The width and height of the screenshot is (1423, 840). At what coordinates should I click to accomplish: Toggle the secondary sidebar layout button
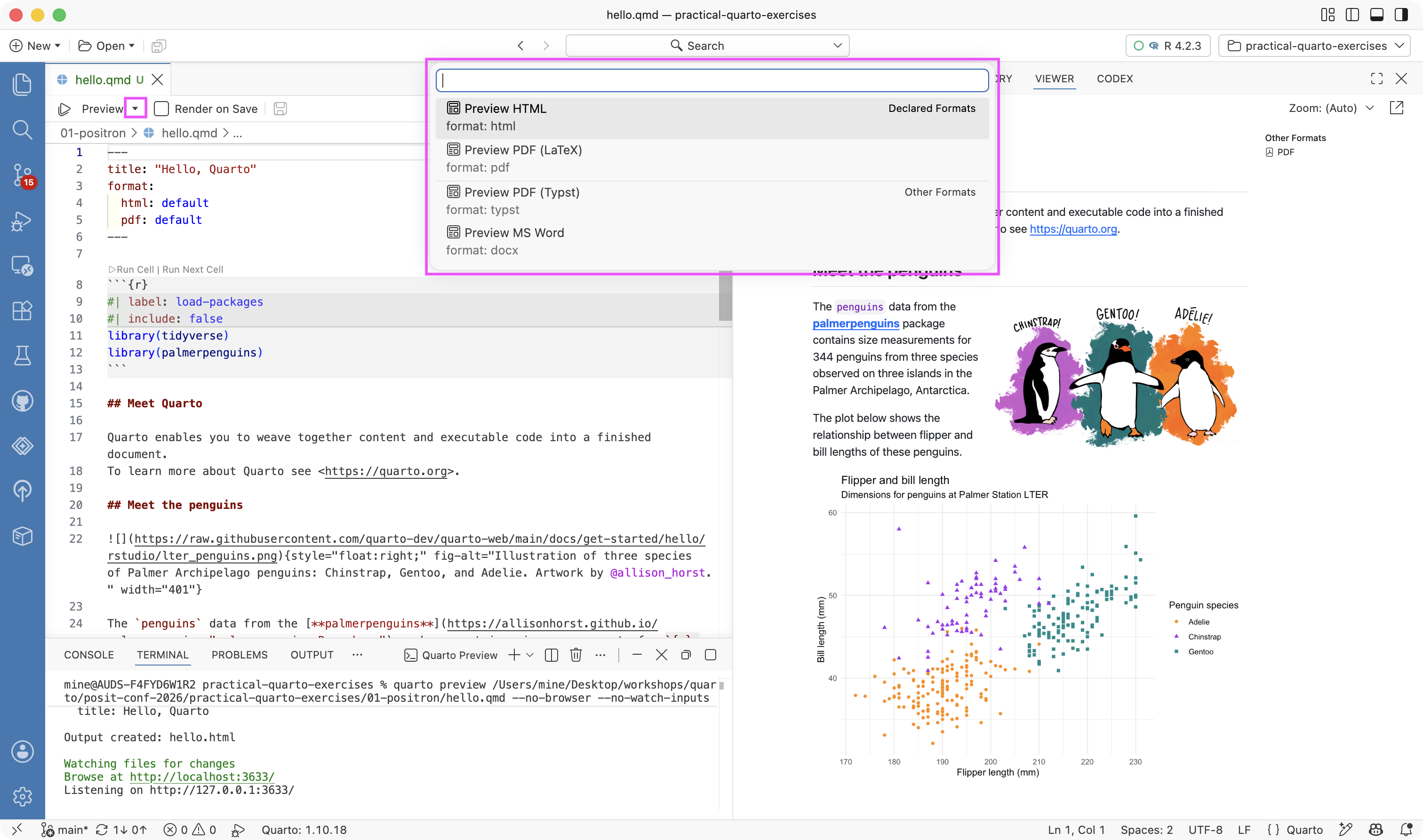1401,15
